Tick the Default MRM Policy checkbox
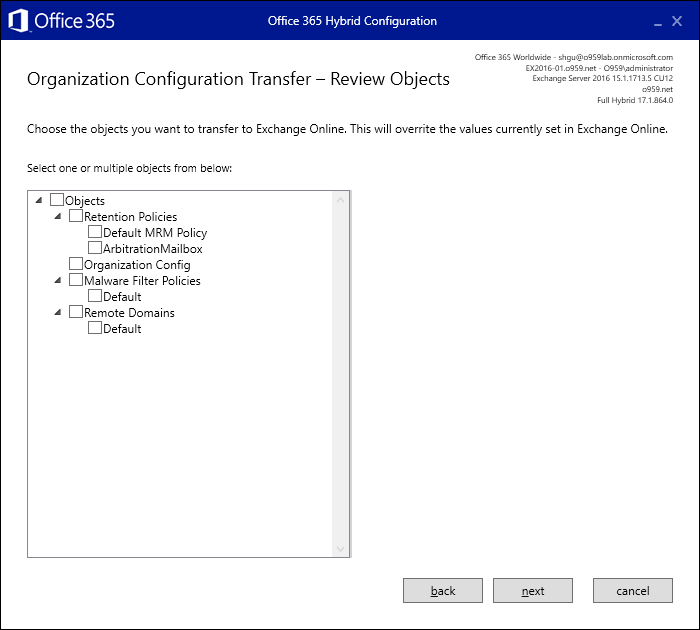The width and height of the screenshot is (700, 630). click(95, 232)
